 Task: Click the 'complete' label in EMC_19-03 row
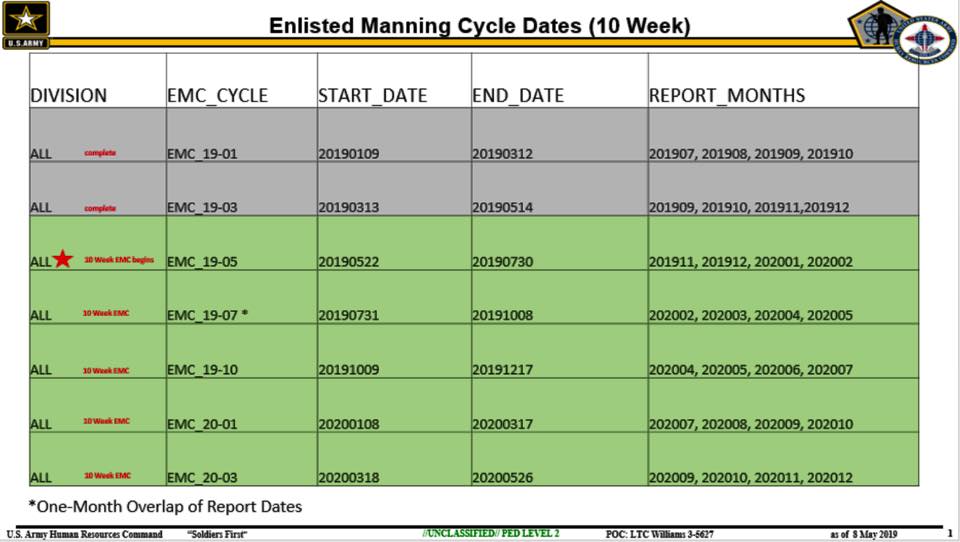[100, 208]
